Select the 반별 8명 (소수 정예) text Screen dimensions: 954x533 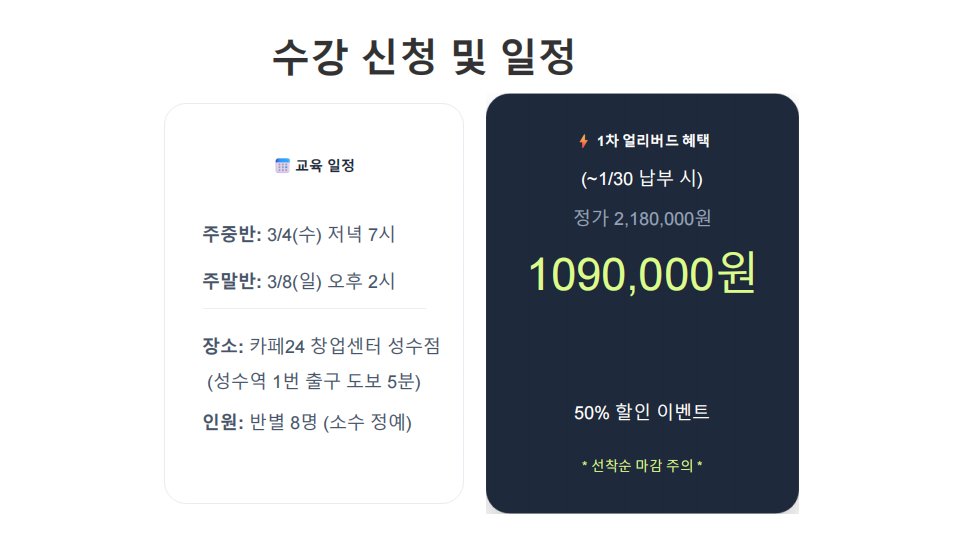[330, 422]
